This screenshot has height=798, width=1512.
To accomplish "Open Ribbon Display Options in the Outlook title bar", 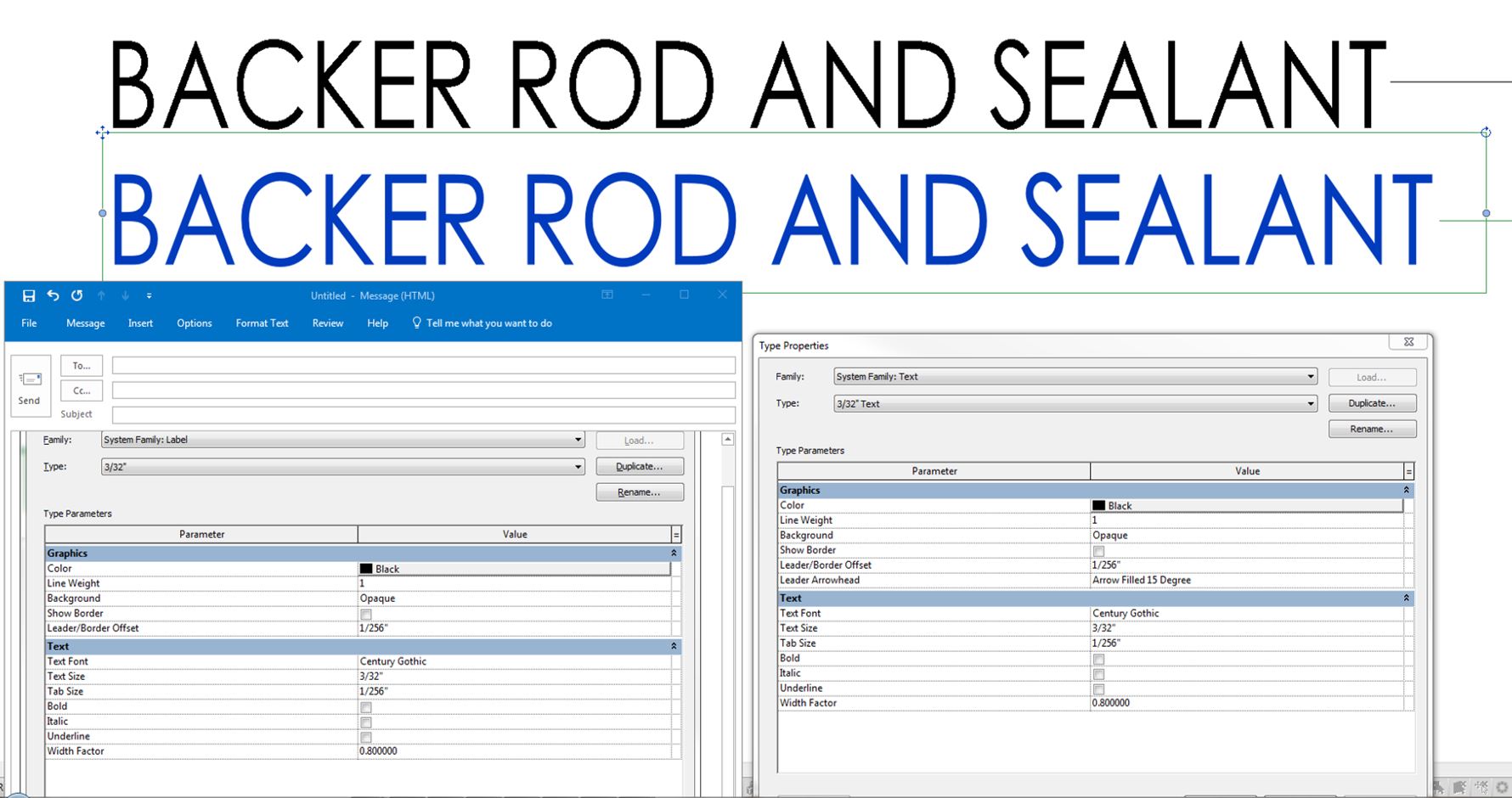I will pyautogui.click(x=607, y=295).
